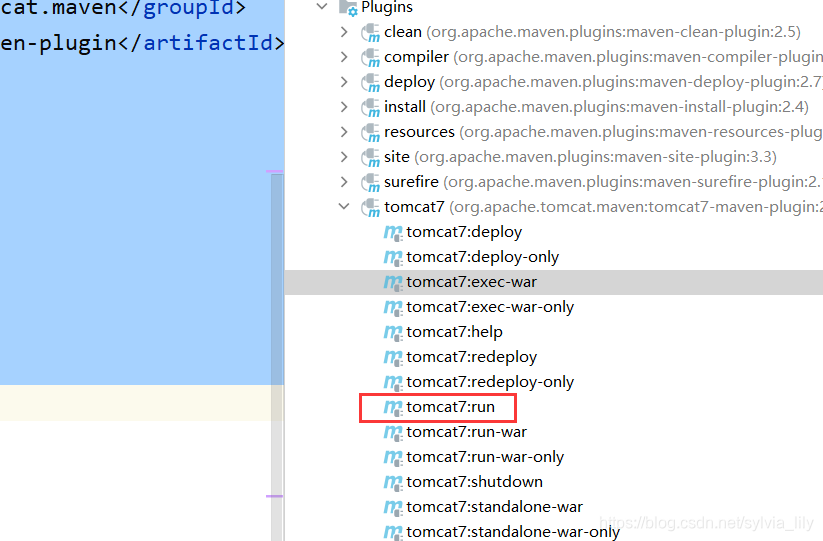This screenshot has height=541, width=823.
Task: Click the deploy plugin icon
Action: click(371, 83)
